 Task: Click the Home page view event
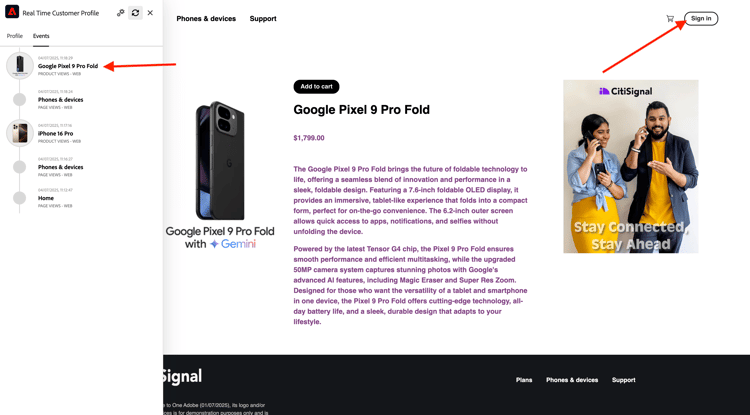46,198
